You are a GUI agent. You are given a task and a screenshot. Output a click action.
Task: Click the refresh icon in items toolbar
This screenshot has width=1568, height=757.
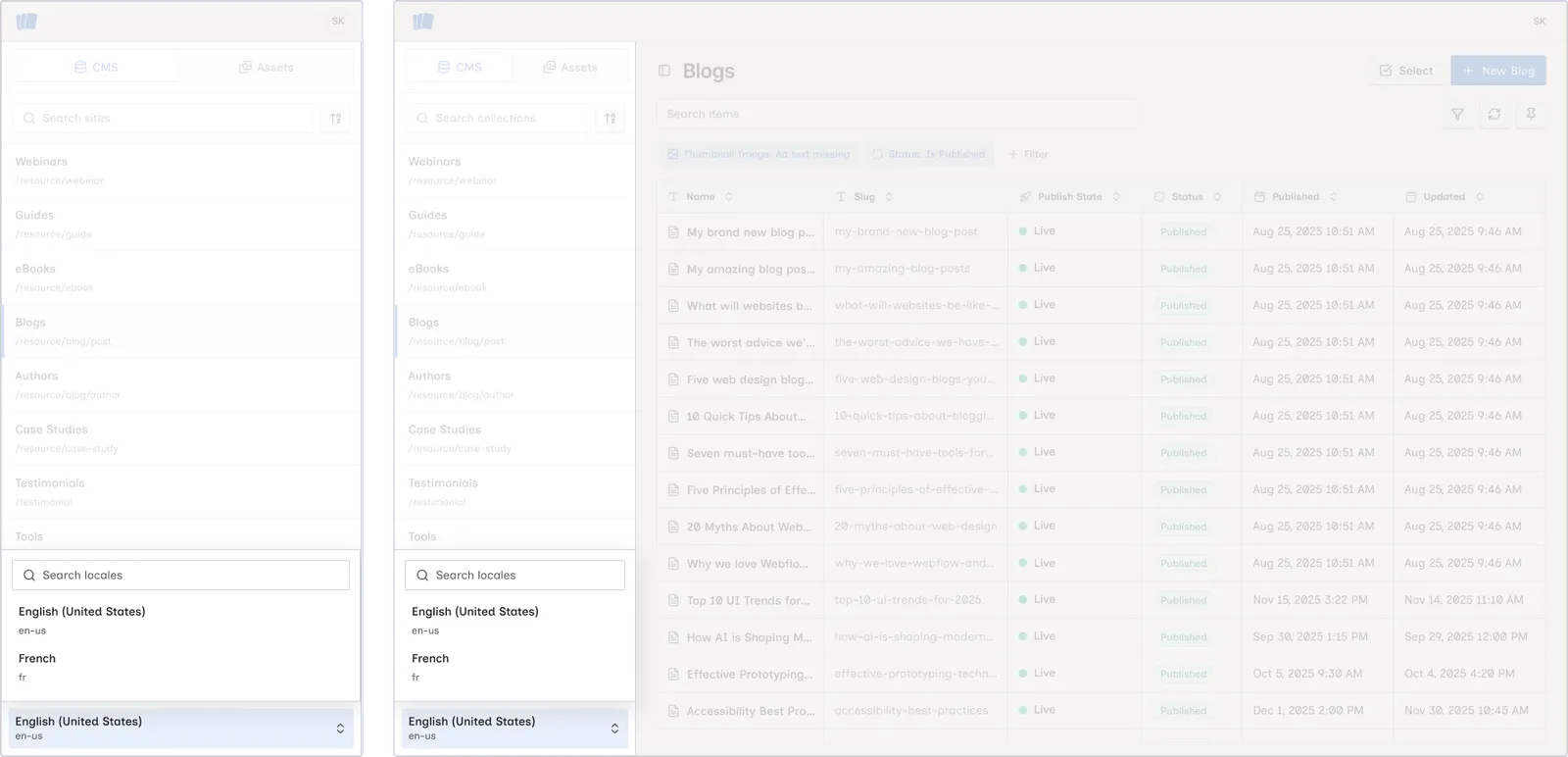pyautogui.click(x=1494, y=115)
